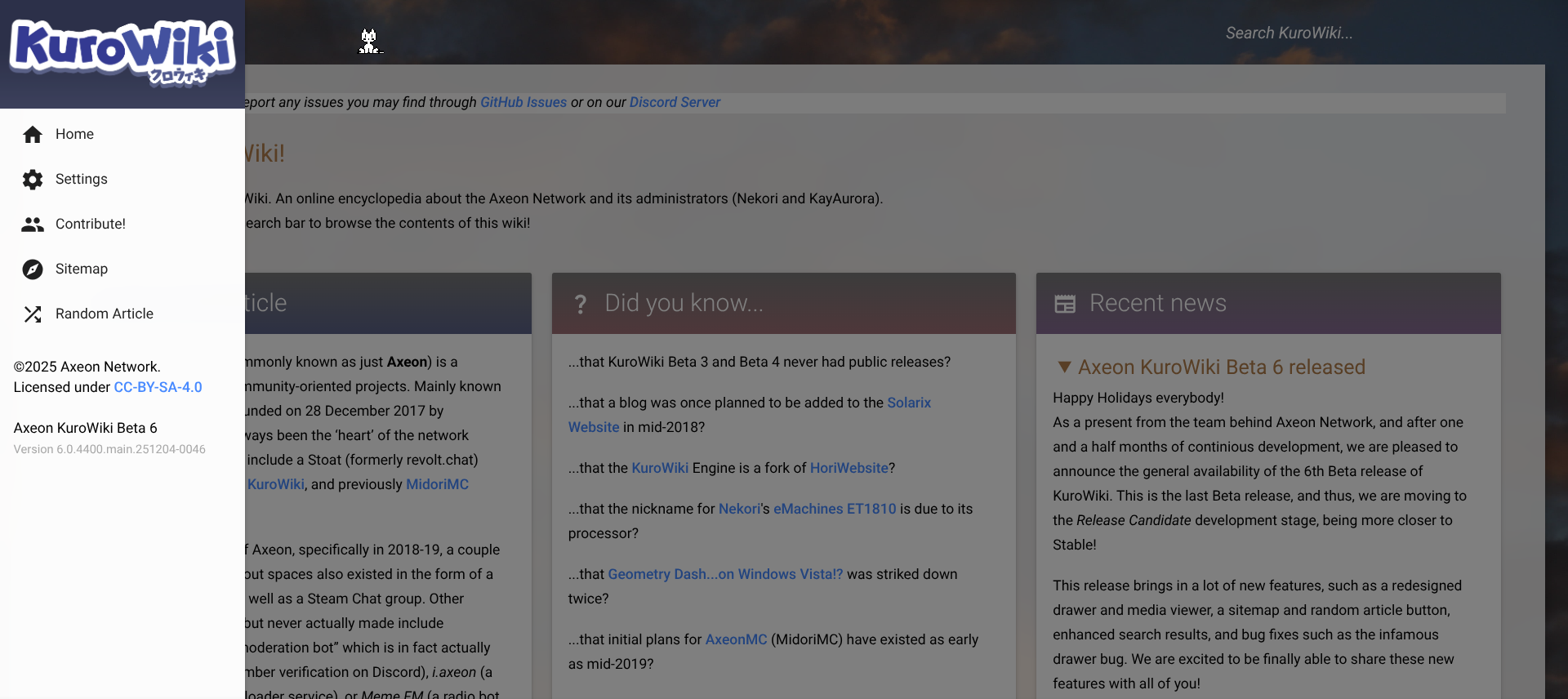Click the Sitemap compass icon
This screenshot has width=1568, height=699.
[33, 269]
